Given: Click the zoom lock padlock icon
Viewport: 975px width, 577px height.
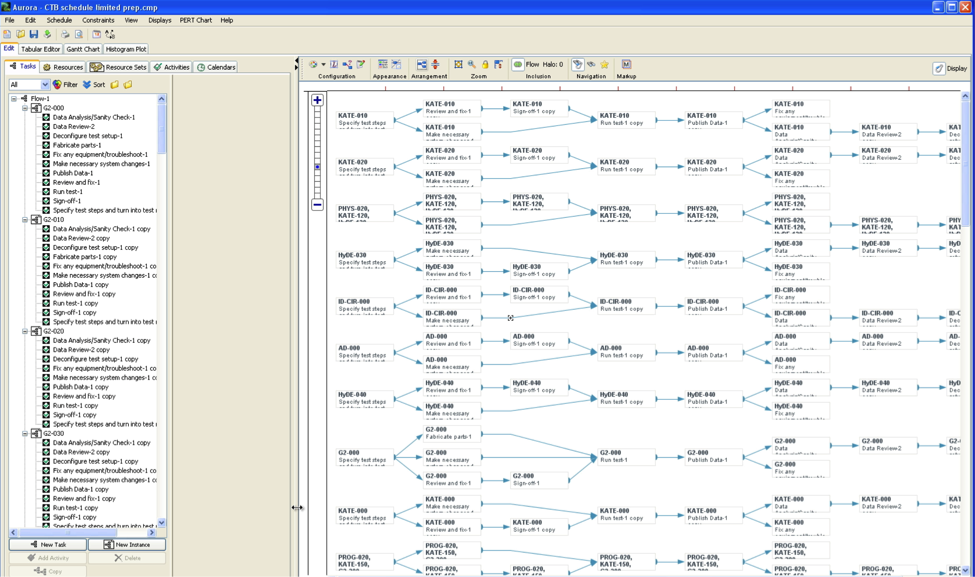Looking at the screenshot, I should (x=485, y=64).
